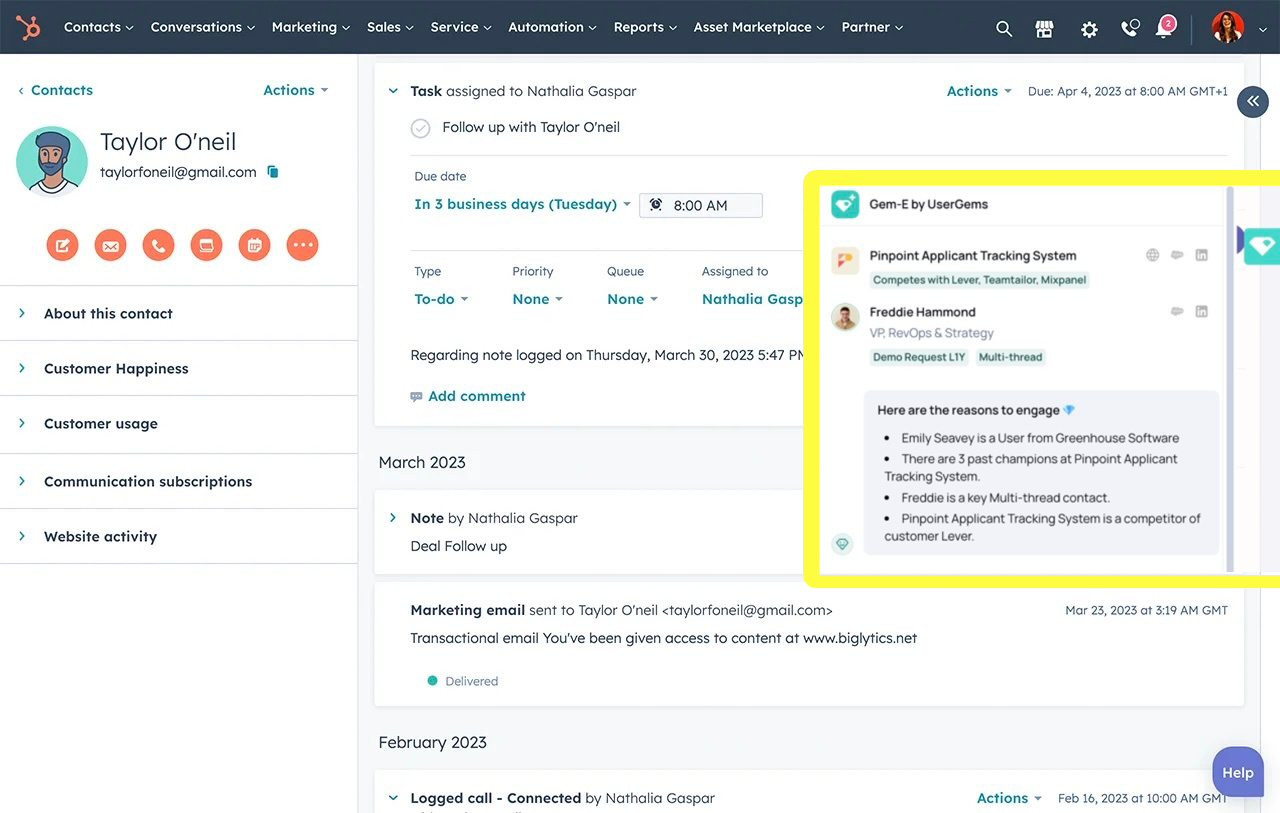Image resolution: width=1280 pixels, height=813 pixels.
Task: Open the search magnifier in top bar
Action: click(x=1004, y=29)
